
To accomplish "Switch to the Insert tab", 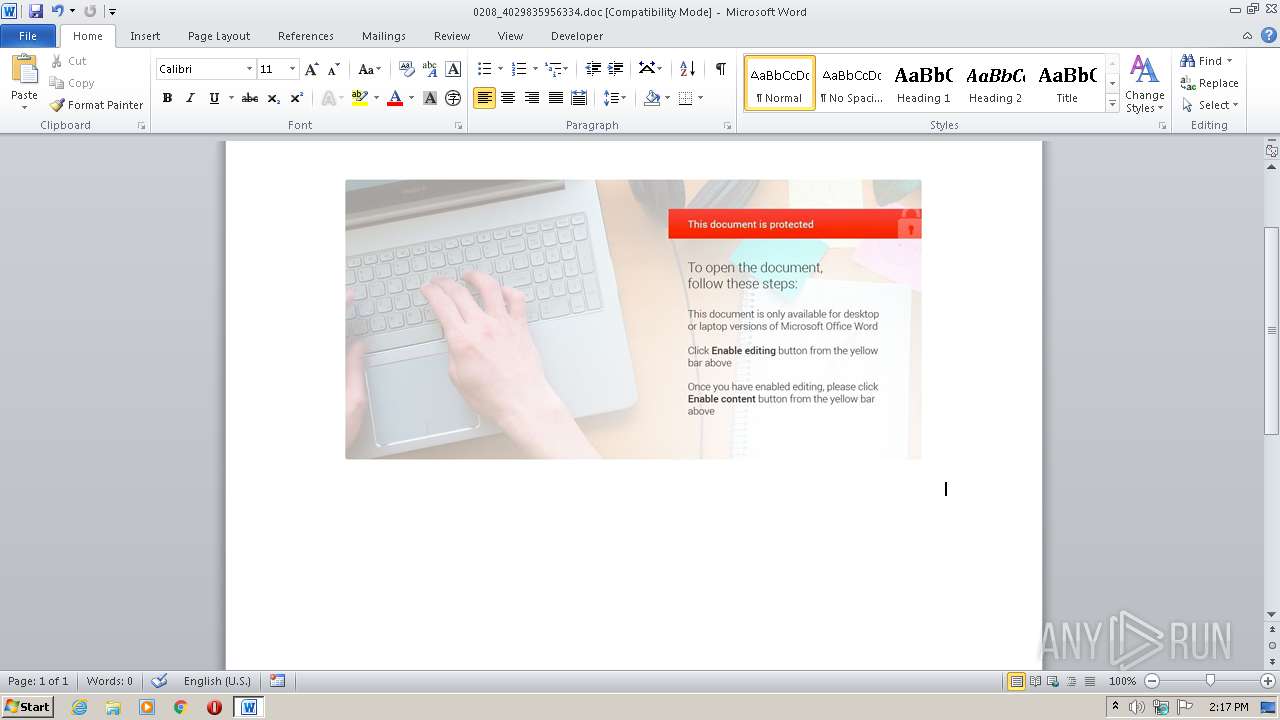I will [145, 36].
